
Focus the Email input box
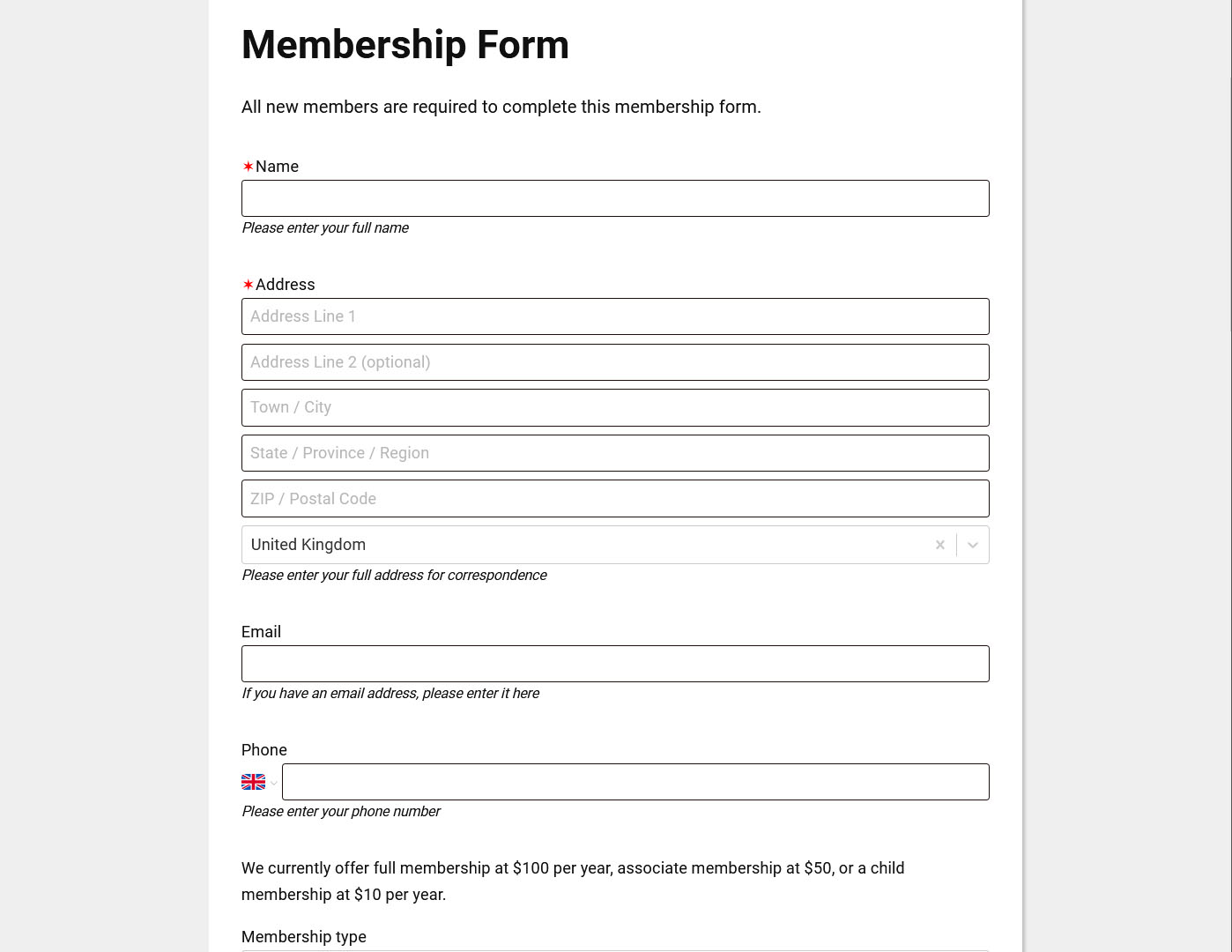[x=615, y=664]
